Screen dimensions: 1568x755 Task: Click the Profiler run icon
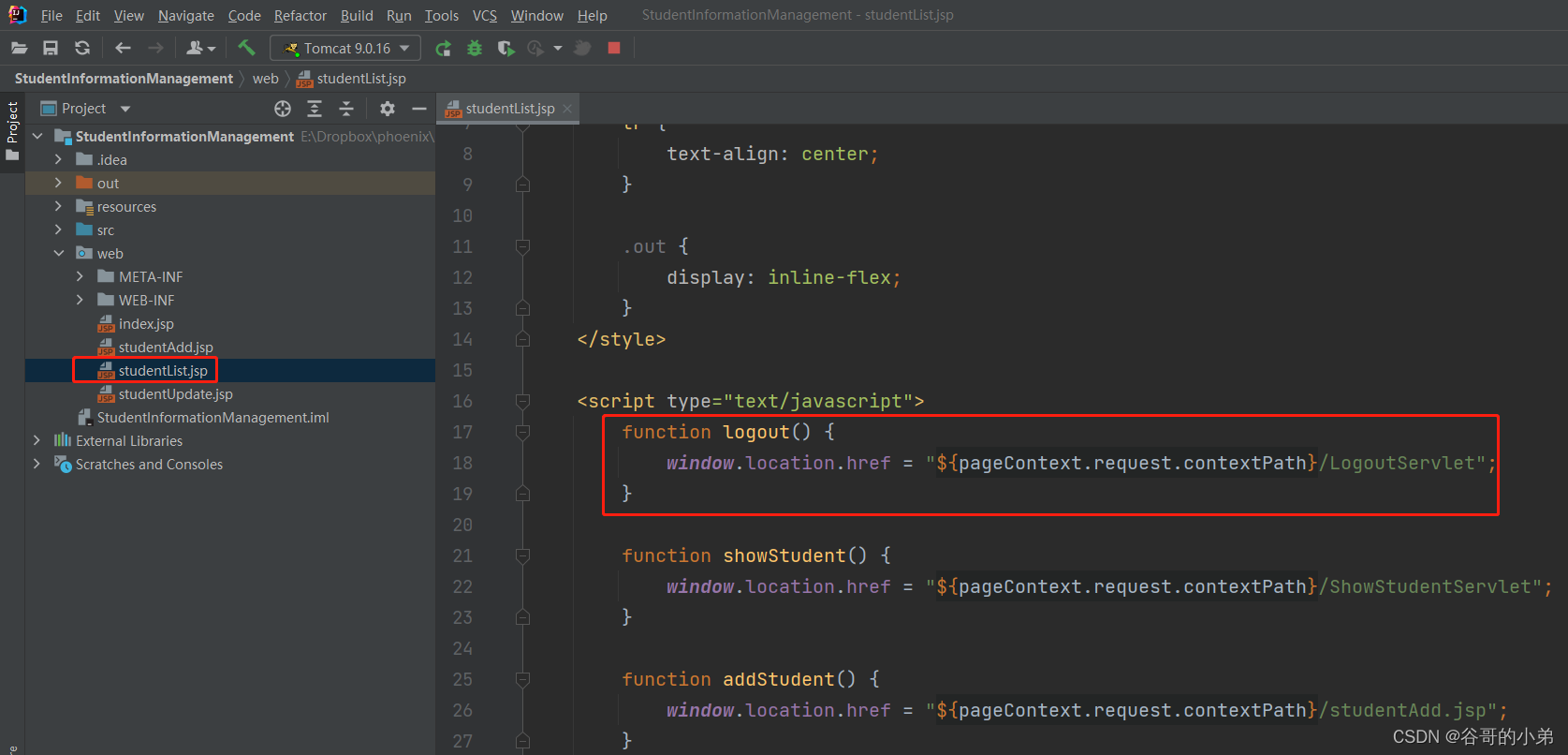tap(535, 48)
